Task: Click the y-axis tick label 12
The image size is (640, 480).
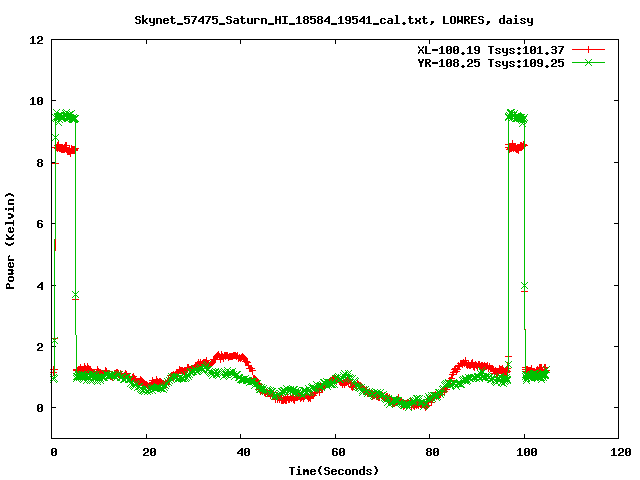Action: coord(36,40)
